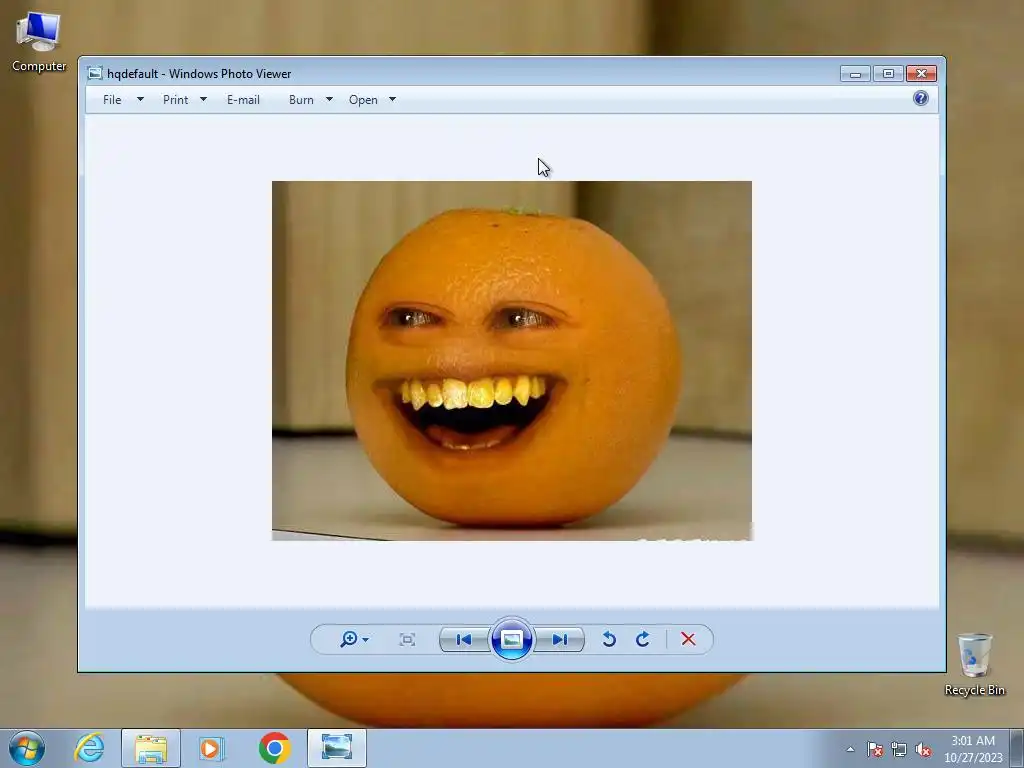
Task: Click the clock showing 3:01 AM
Action: (x=973, y=749)
